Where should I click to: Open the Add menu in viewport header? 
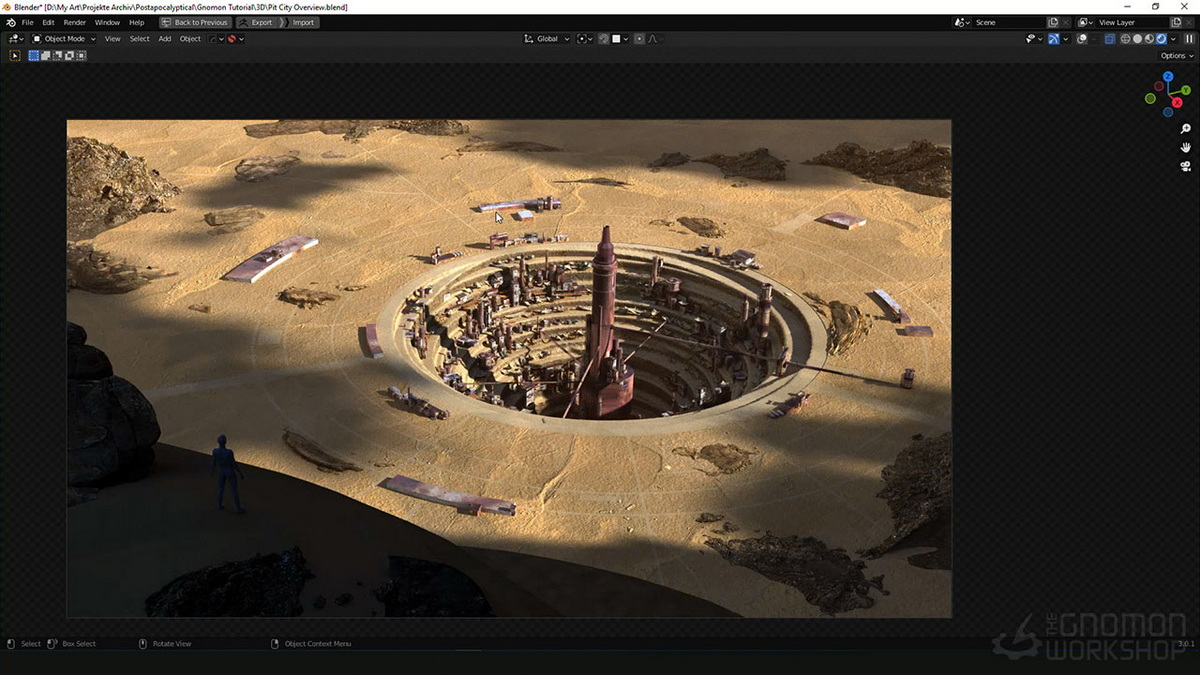[165, 39]
